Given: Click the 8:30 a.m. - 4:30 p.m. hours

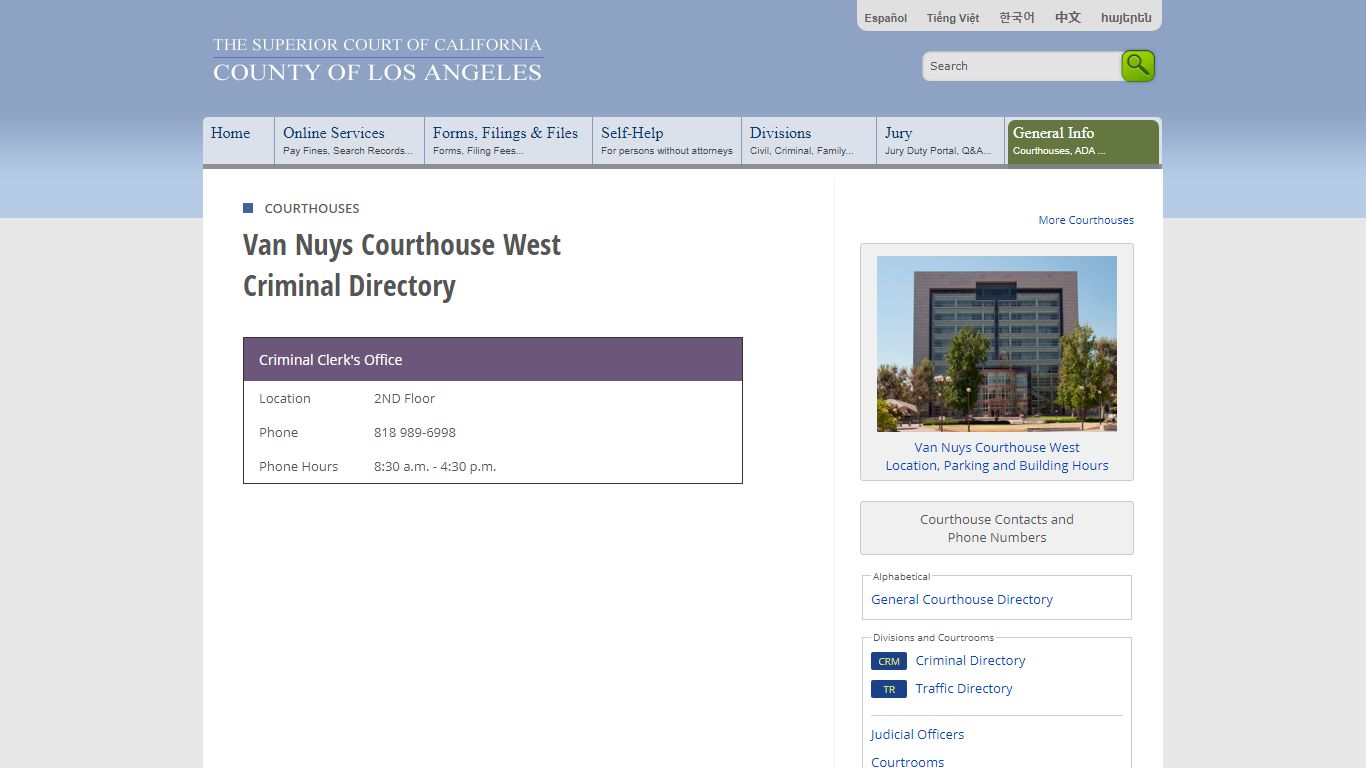Looking at the screenshot, I should click(x=435, y=467).
